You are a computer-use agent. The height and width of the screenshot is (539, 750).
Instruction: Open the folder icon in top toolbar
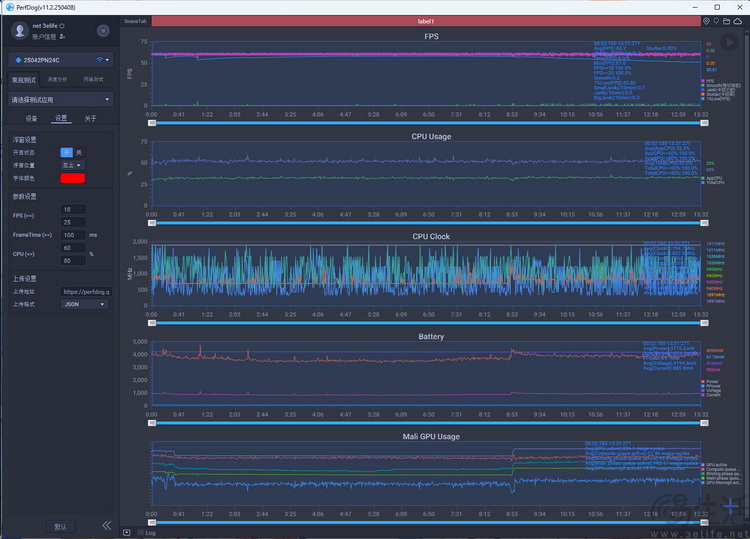point(727,21)
